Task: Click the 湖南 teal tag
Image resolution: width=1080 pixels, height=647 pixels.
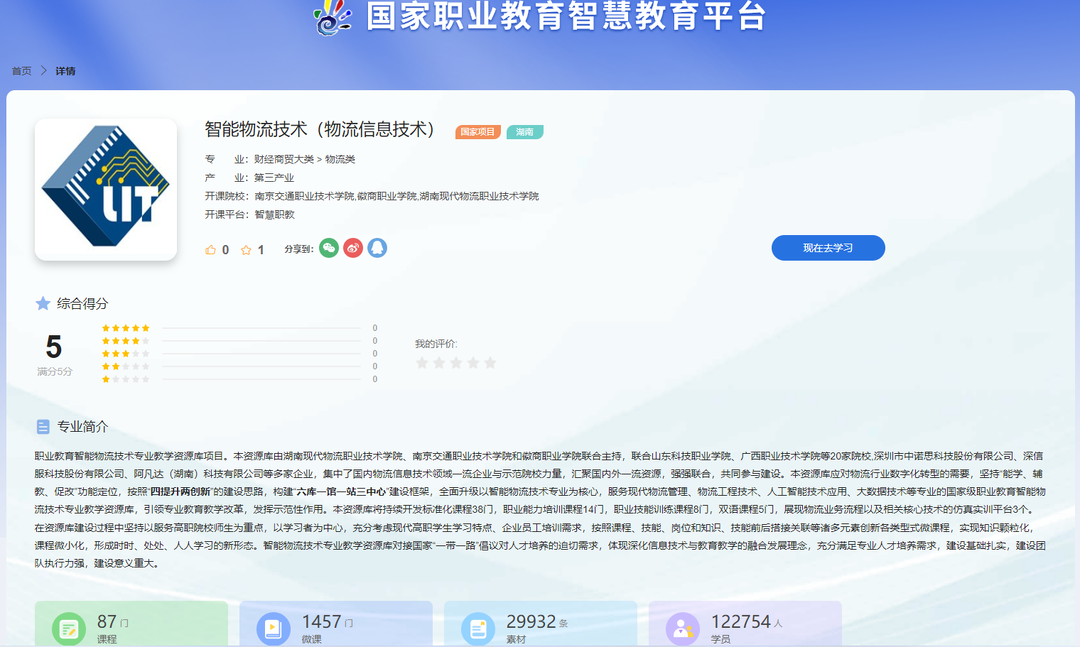Action: (x=525, y=132)
